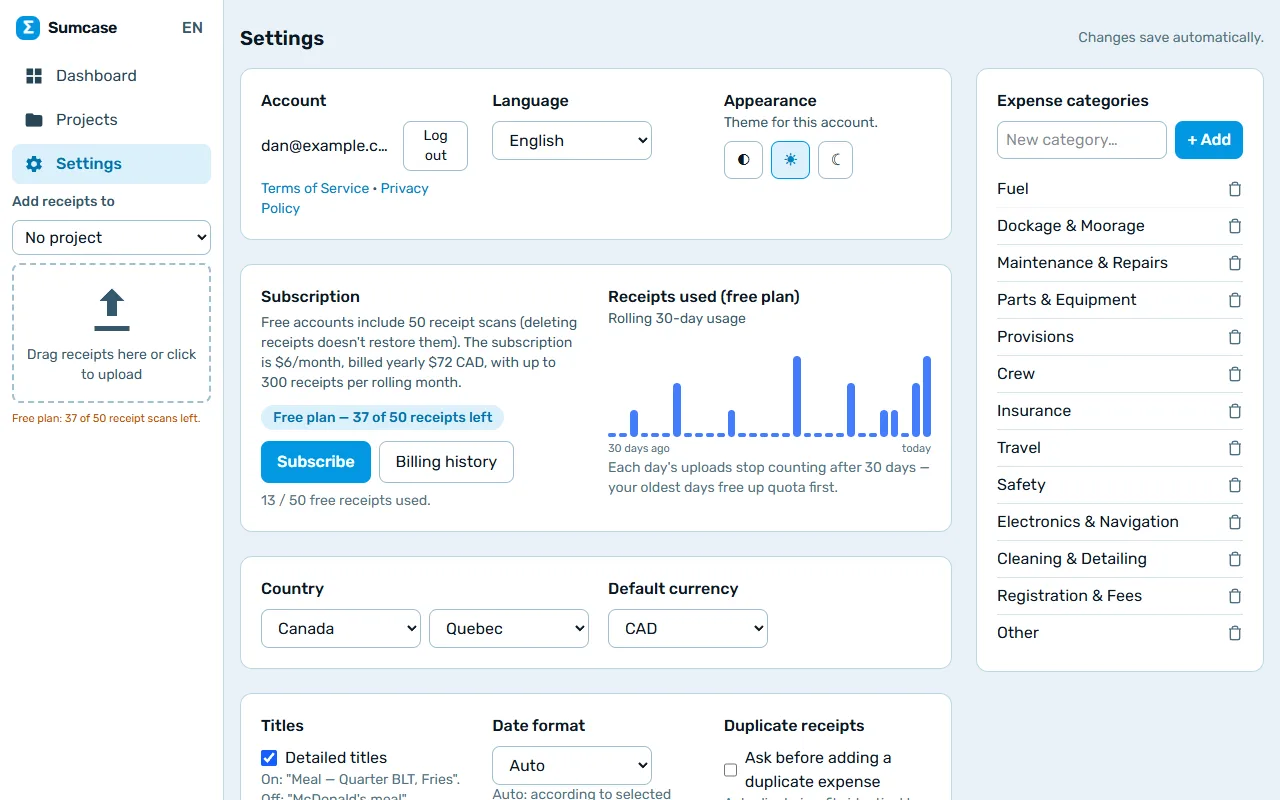Open the Date format Auto dropdown
The image size is (1280, 800).
click(x=572, y=766)
